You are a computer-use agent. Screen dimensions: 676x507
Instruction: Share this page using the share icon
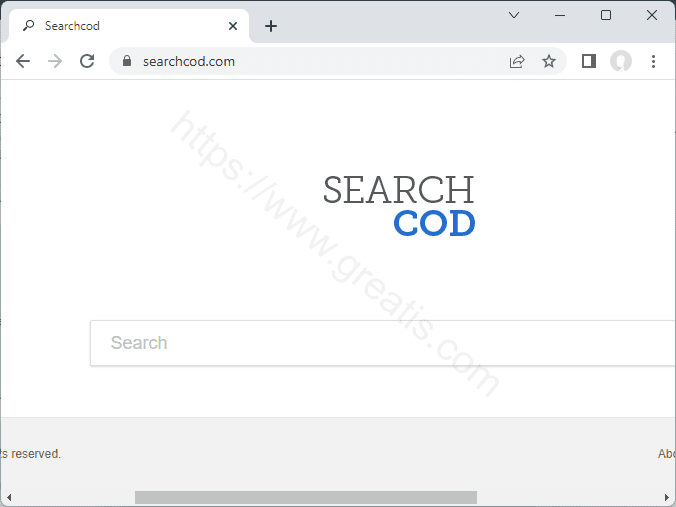[517, 61]
